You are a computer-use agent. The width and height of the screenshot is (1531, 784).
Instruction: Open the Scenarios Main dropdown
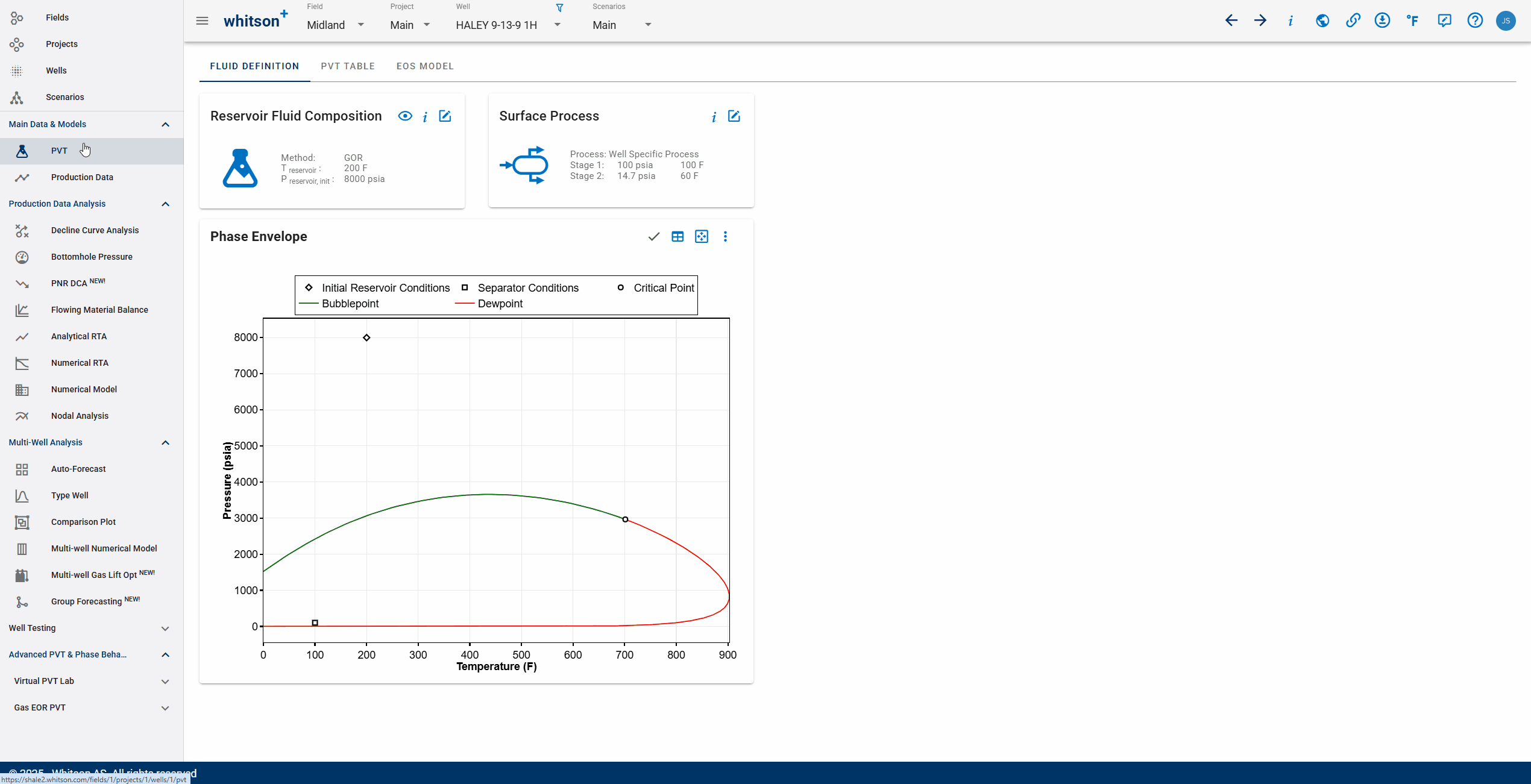(621, 25)
